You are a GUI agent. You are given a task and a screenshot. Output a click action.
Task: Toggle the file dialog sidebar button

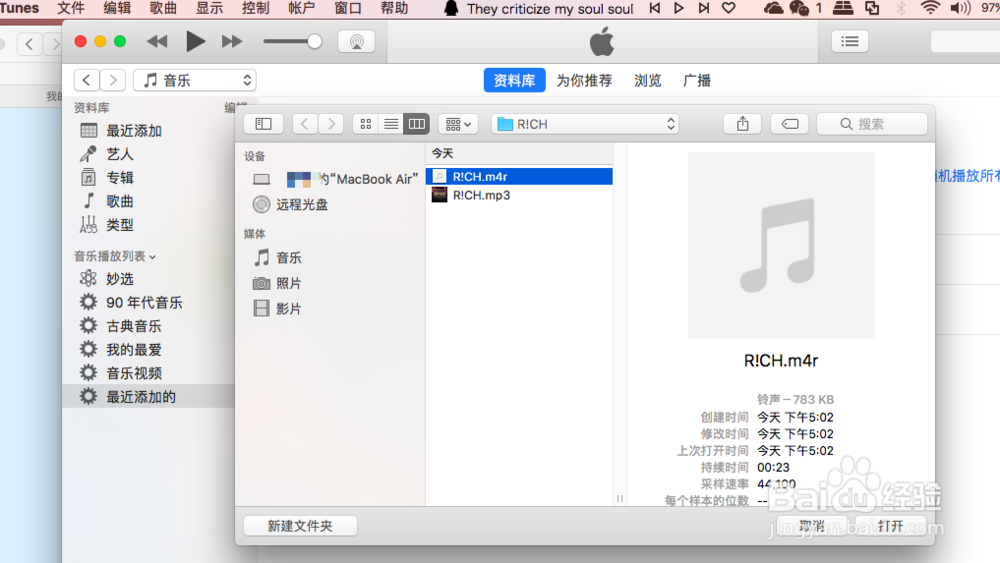click(263, 124)
